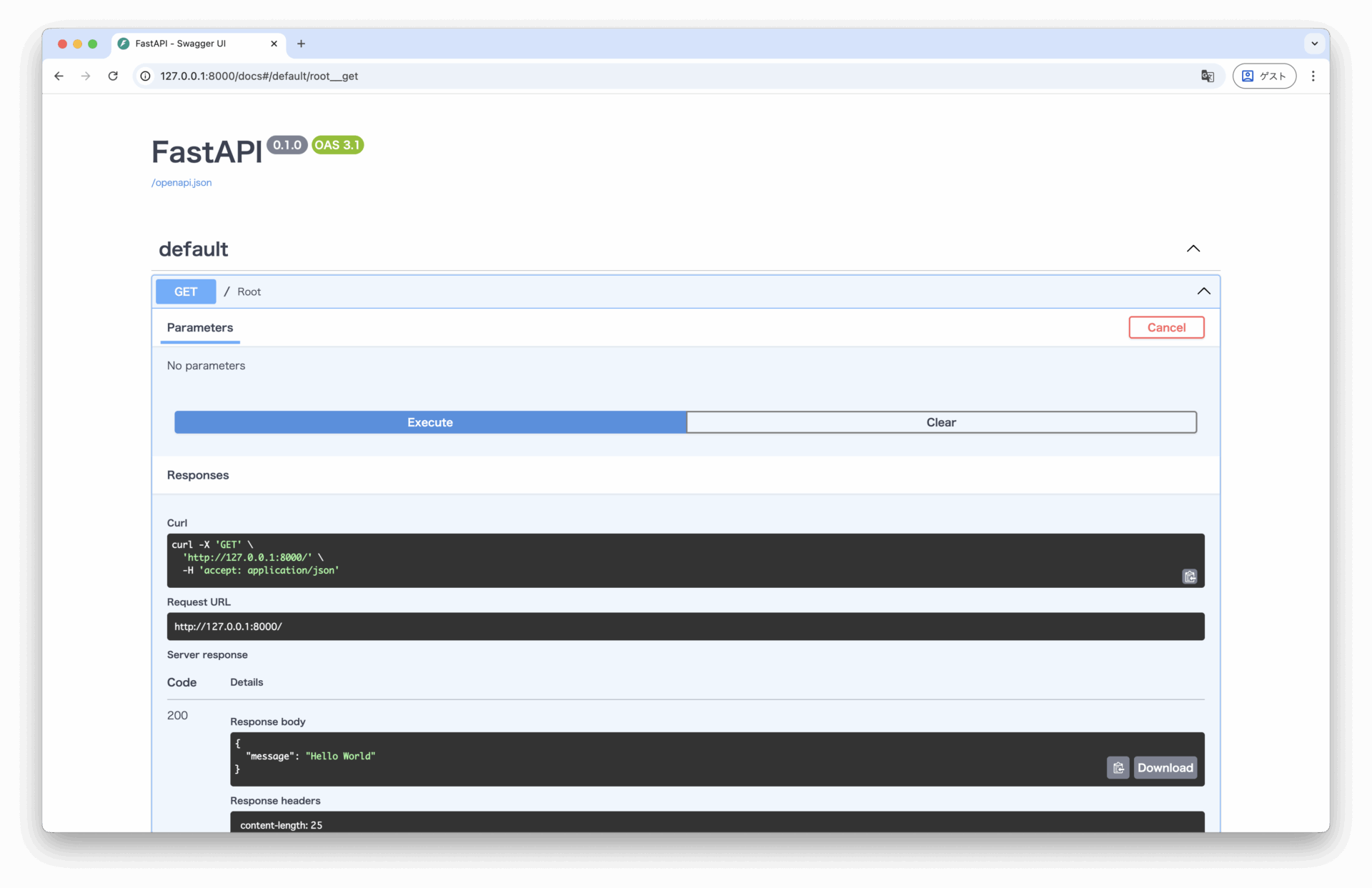Open the /openapi.json link
The height and width of the screenshot is (888, 1372).
[182, 183]
